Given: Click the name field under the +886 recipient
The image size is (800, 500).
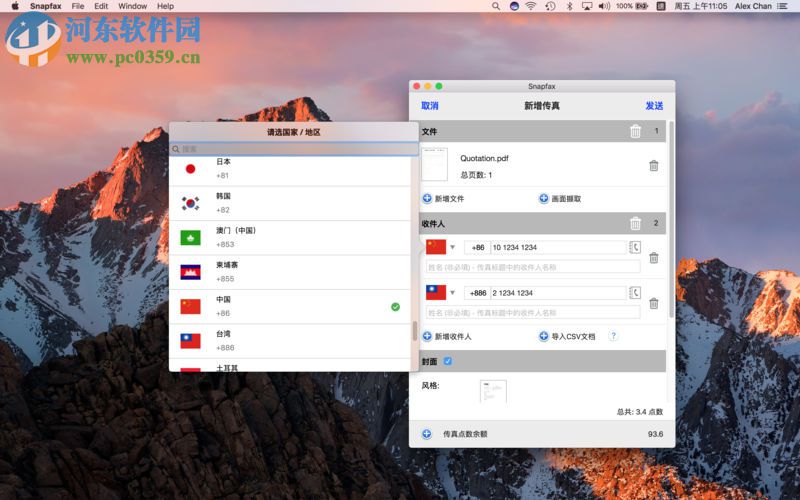Looking at the screenshot, I should tap(533, 312).
